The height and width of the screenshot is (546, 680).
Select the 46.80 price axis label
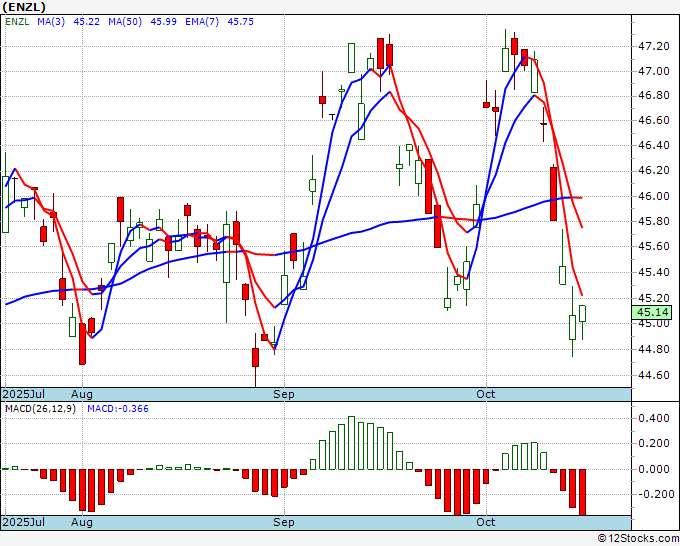(x=654, y=95)
